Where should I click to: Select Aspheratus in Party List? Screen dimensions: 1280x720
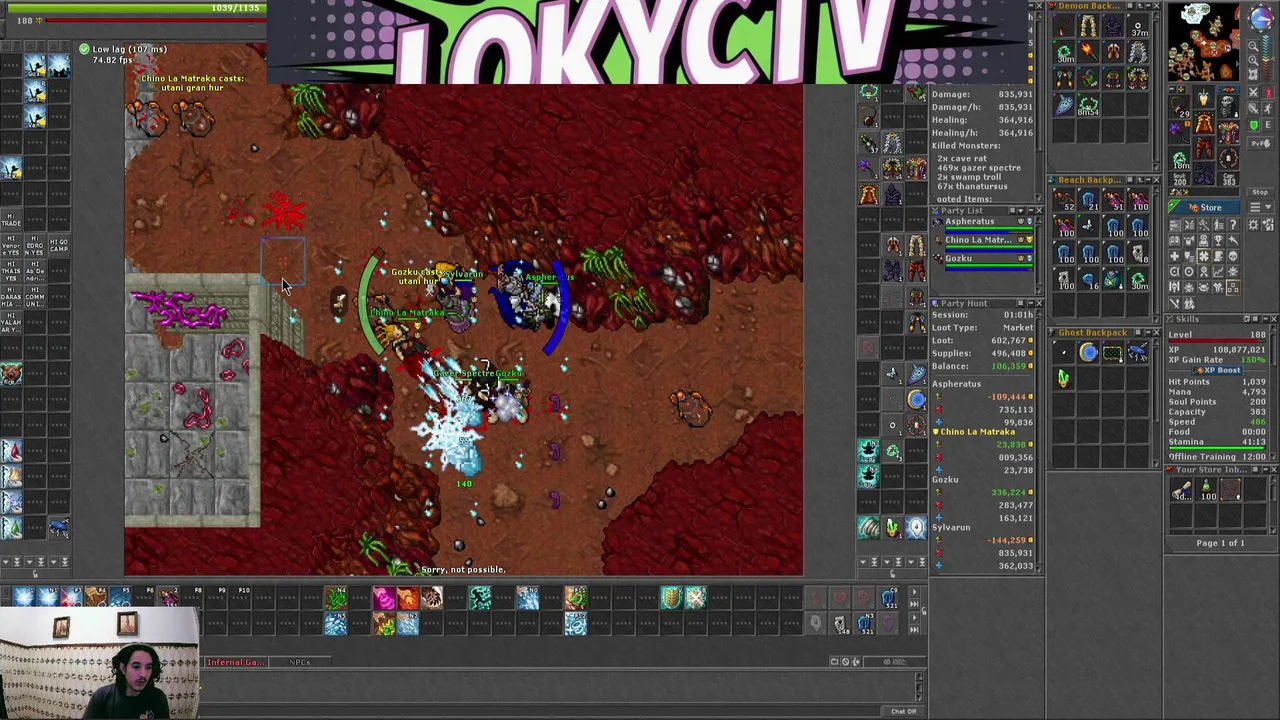pyautogui.click(x=982, y=226)
